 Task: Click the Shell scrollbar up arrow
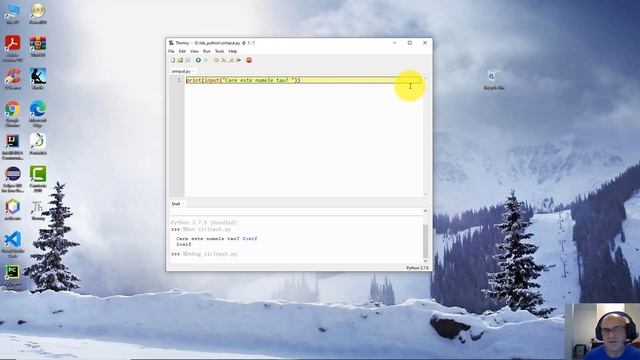tap(425, 211)
